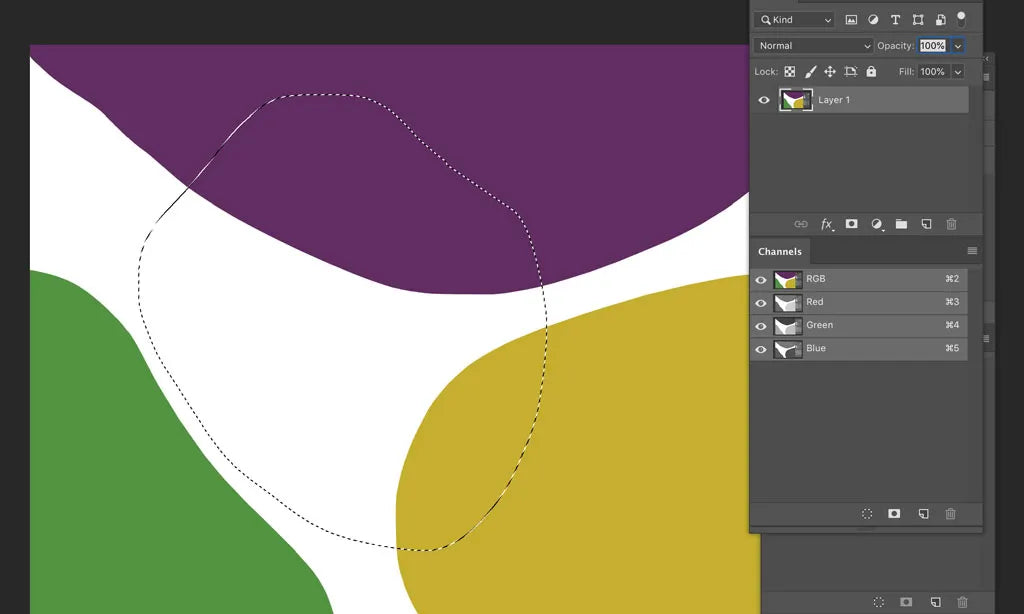Image resolution: width=1024 pixels, height=614 pixels.
Task: Filter for type layers icon
Action: (895, 20)
